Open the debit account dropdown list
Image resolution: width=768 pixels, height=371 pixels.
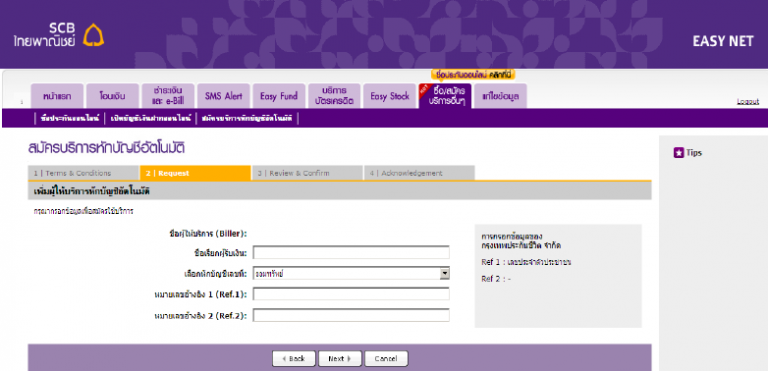[x=351, y=273]
